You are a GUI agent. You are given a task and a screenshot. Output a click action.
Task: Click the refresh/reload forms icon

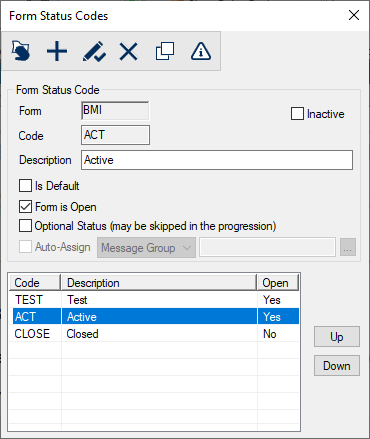21,51
